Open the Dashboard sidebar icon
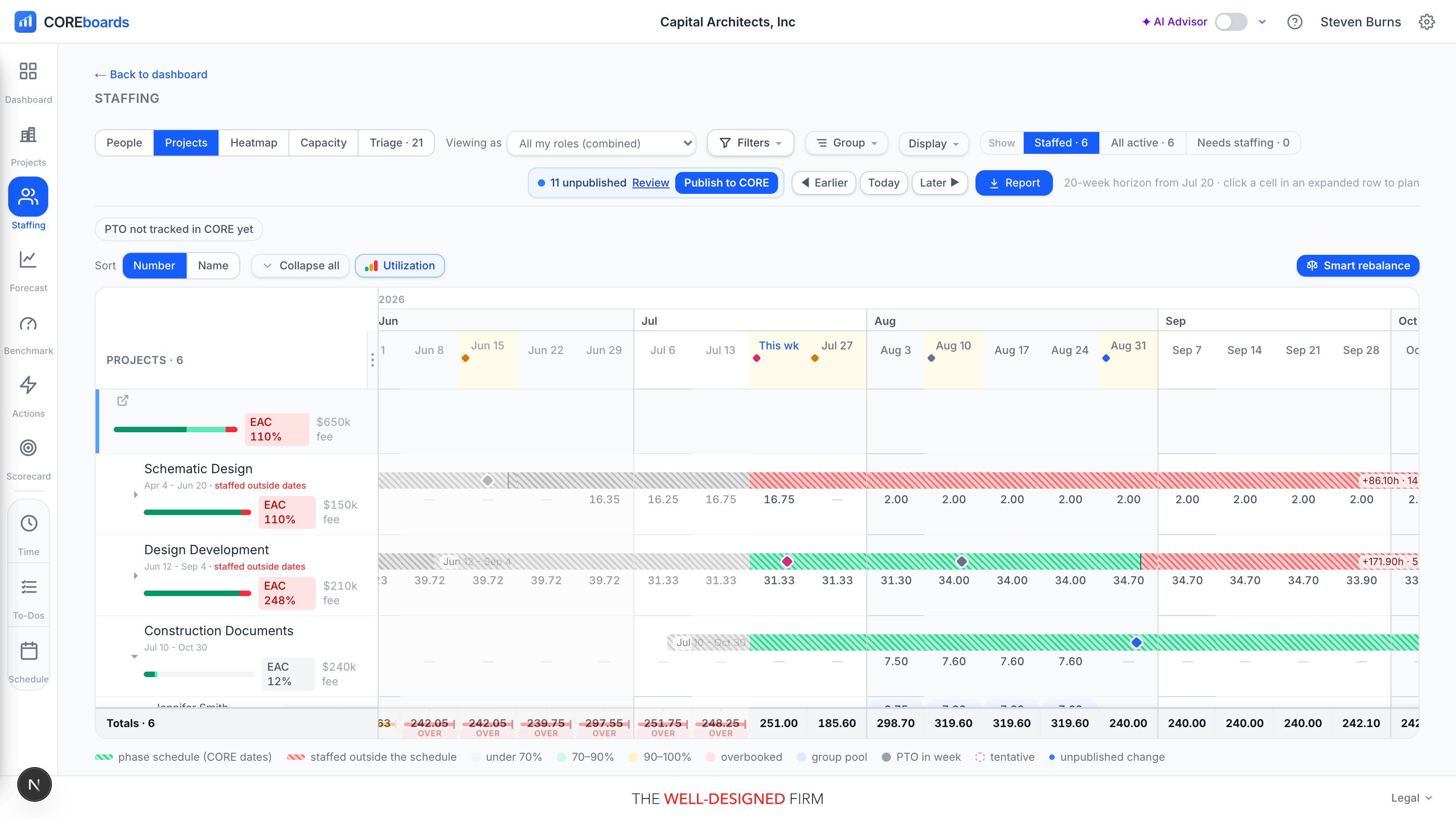The height and width of the screenshot is (819, 1456). pyautogui.click(x=28, y=71)
